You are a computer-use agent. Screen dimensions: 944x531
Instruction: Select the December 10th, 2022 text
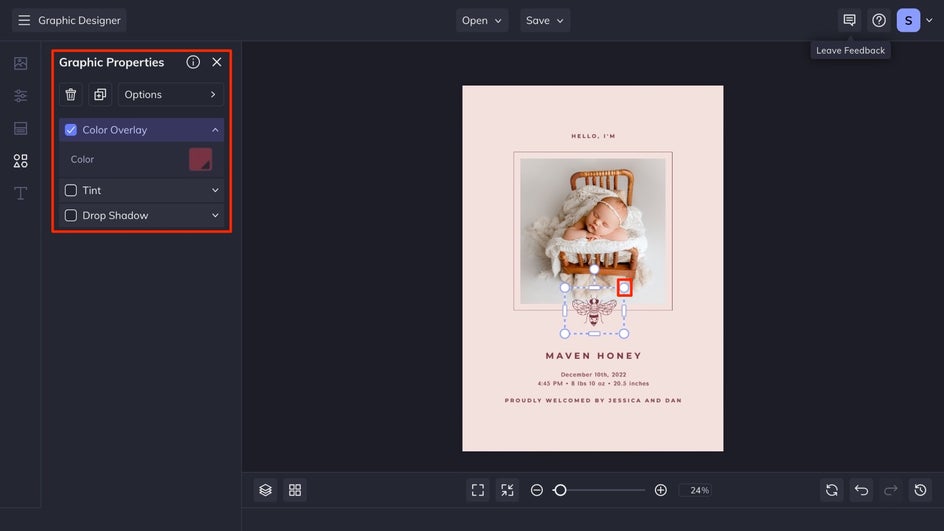593,374
